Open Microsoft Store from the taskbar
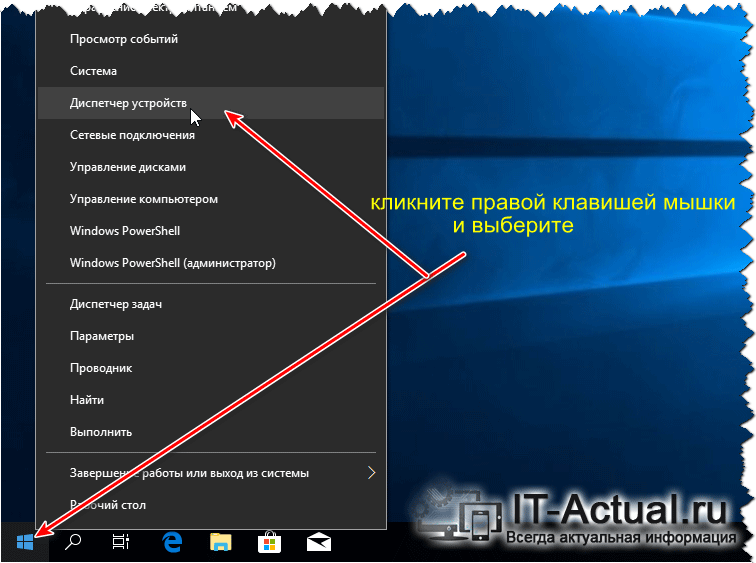The height and width of the screenshot is (563, 756). tap(270, 542)
